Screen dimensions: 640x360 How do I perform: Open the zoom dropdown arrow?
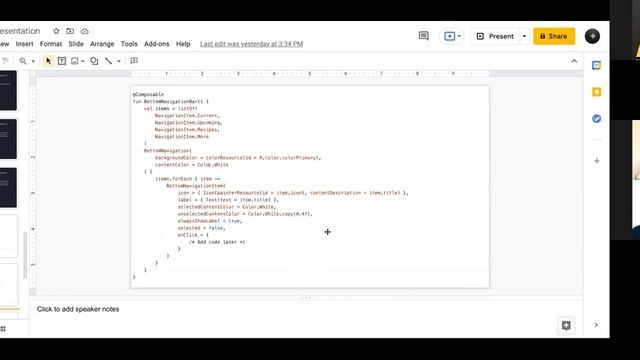click(x=33, y=61)
